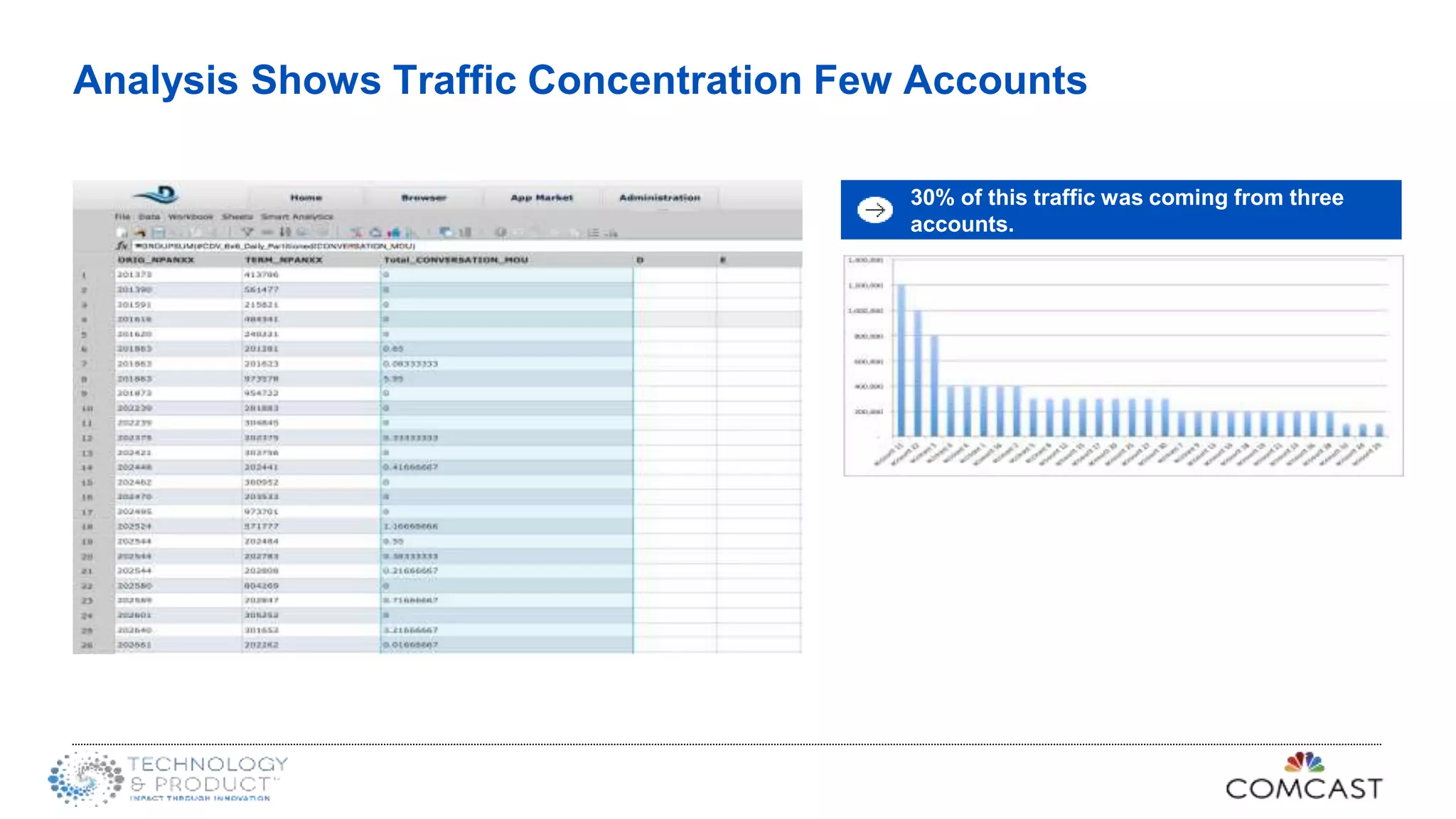Click cell containing 202484
The image size is (1456, 819).
tap(311, 542)
